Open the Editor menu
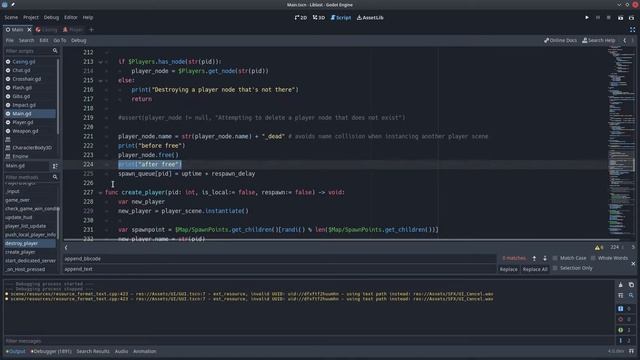 tap(71, 18)
